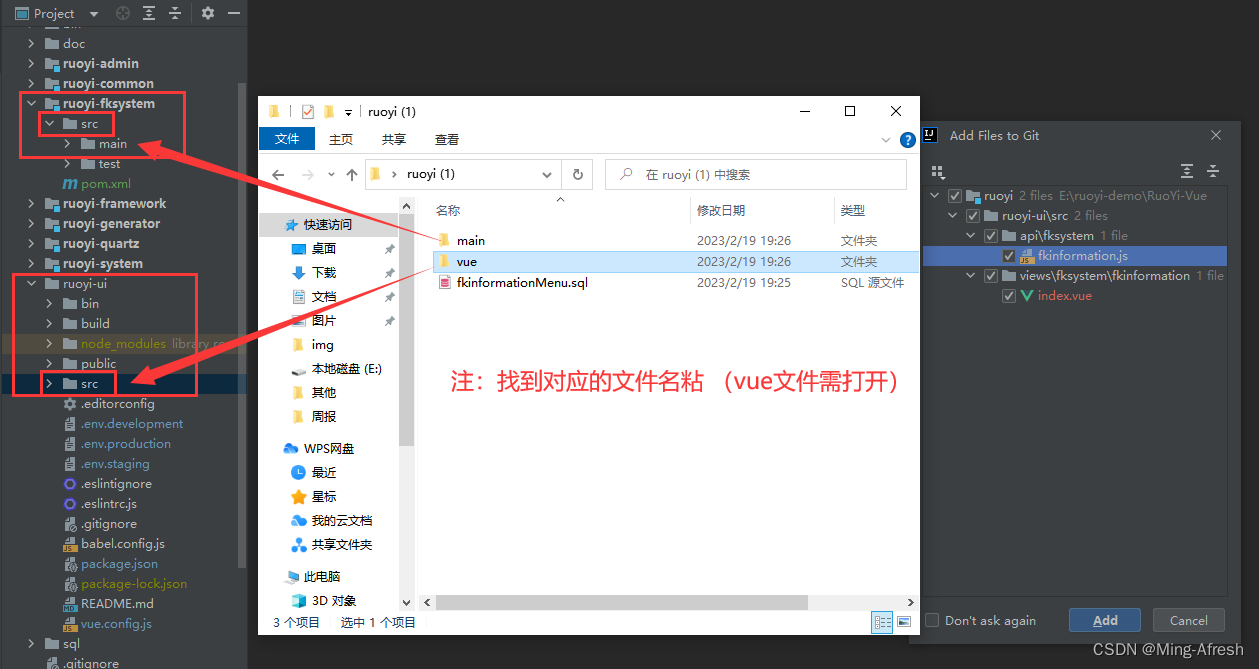1259x669 pixels.
Task: Click the Explorer search box
Action: (x=760, y=174)
